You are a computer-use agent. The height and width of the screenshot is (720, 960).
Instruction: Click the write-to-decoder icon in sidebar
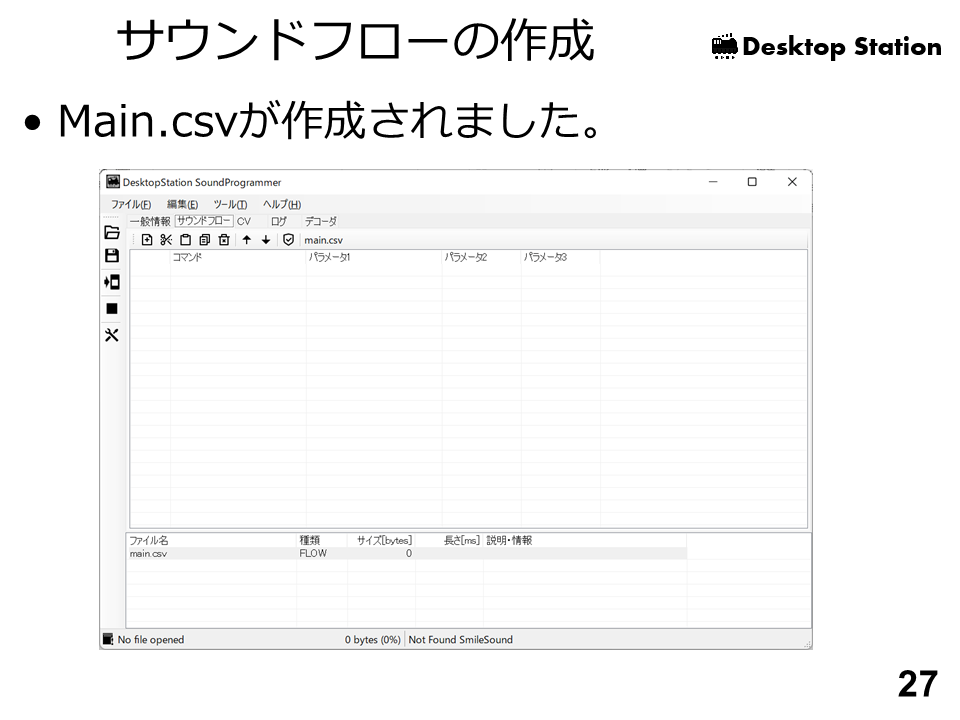point(112,282)
